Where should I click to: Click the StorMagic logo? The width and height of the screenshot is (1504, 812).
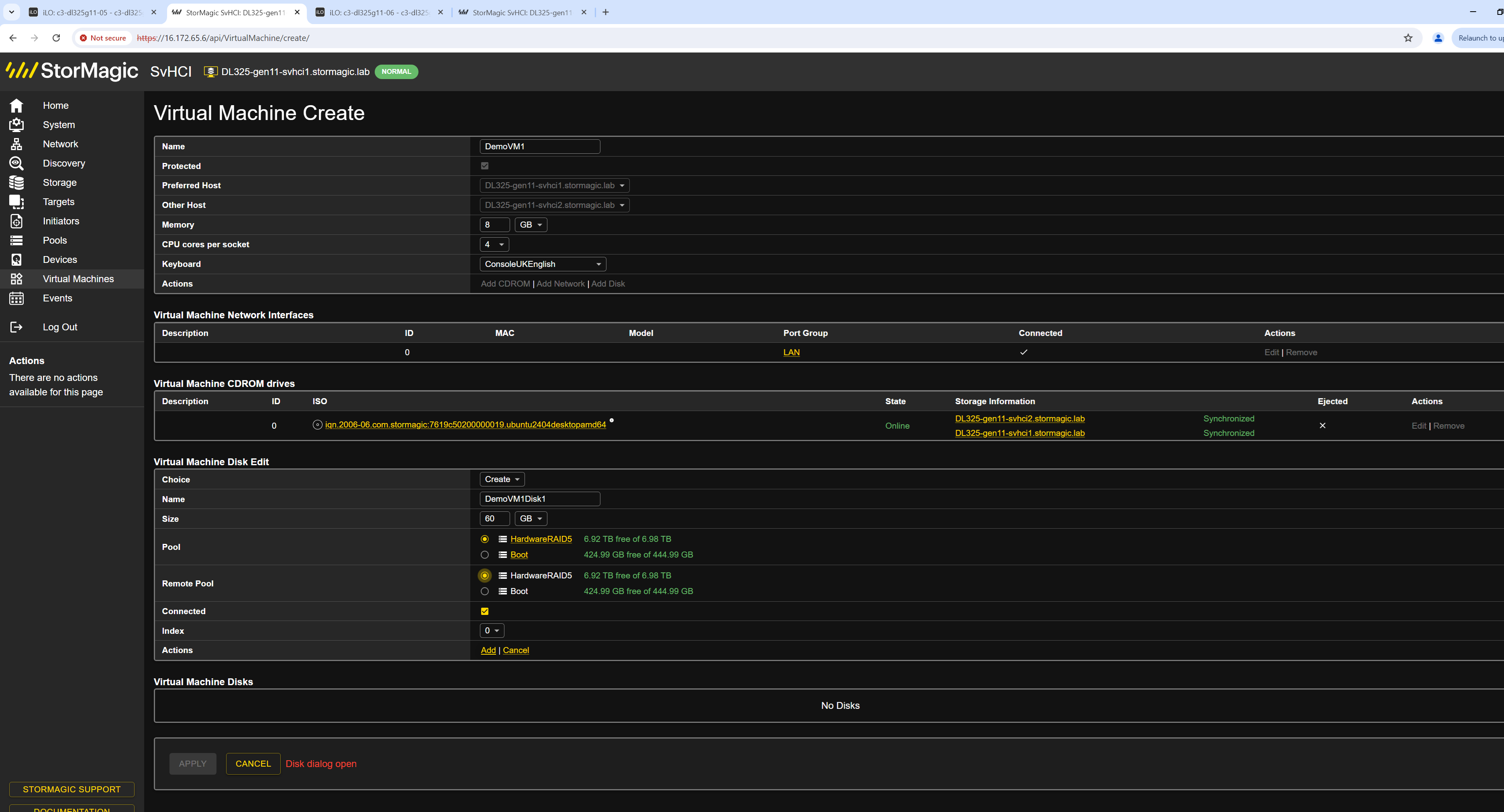pyautogui.click(x=72, y=71)
